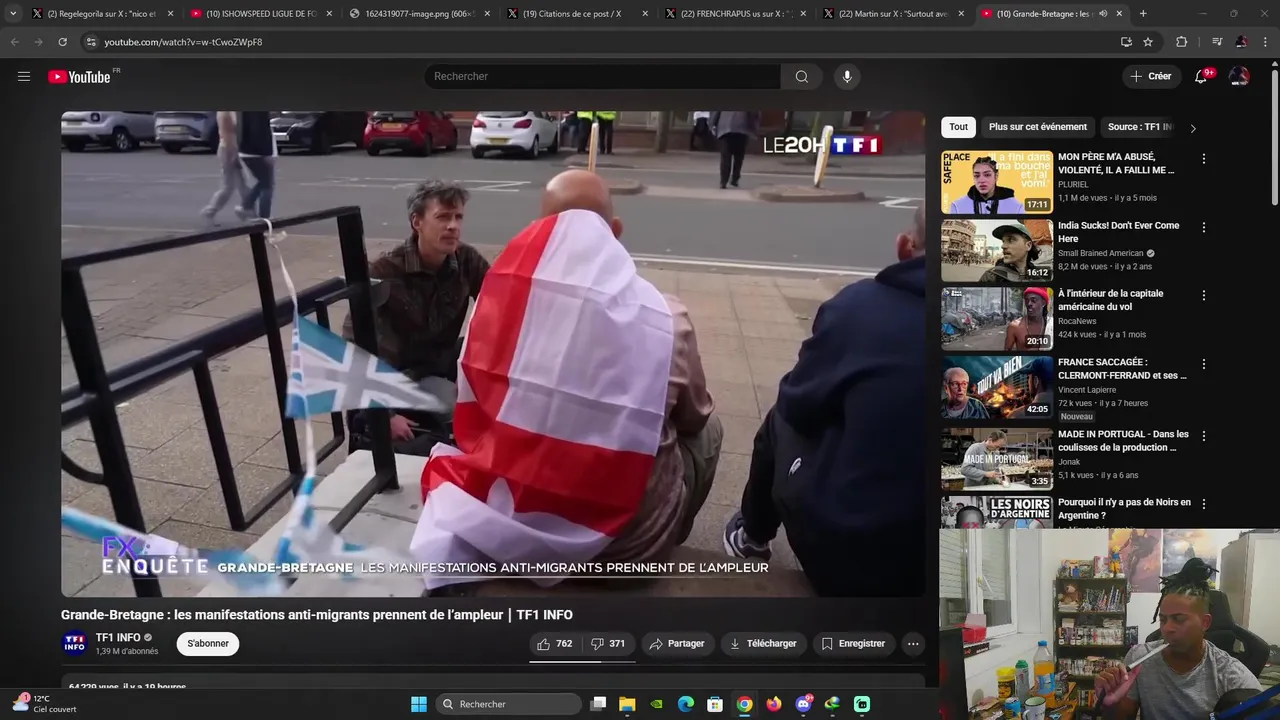Open weather widget showing 12°C Ciel couvert
The width and height of the screenshot is (1280, 720).
[x=45, y=704]
